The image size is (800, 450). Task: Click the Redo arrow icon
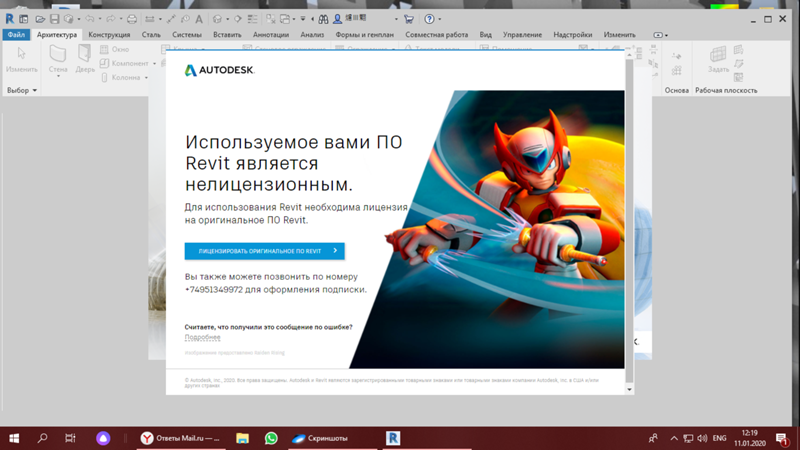click(x=111, y=19)
